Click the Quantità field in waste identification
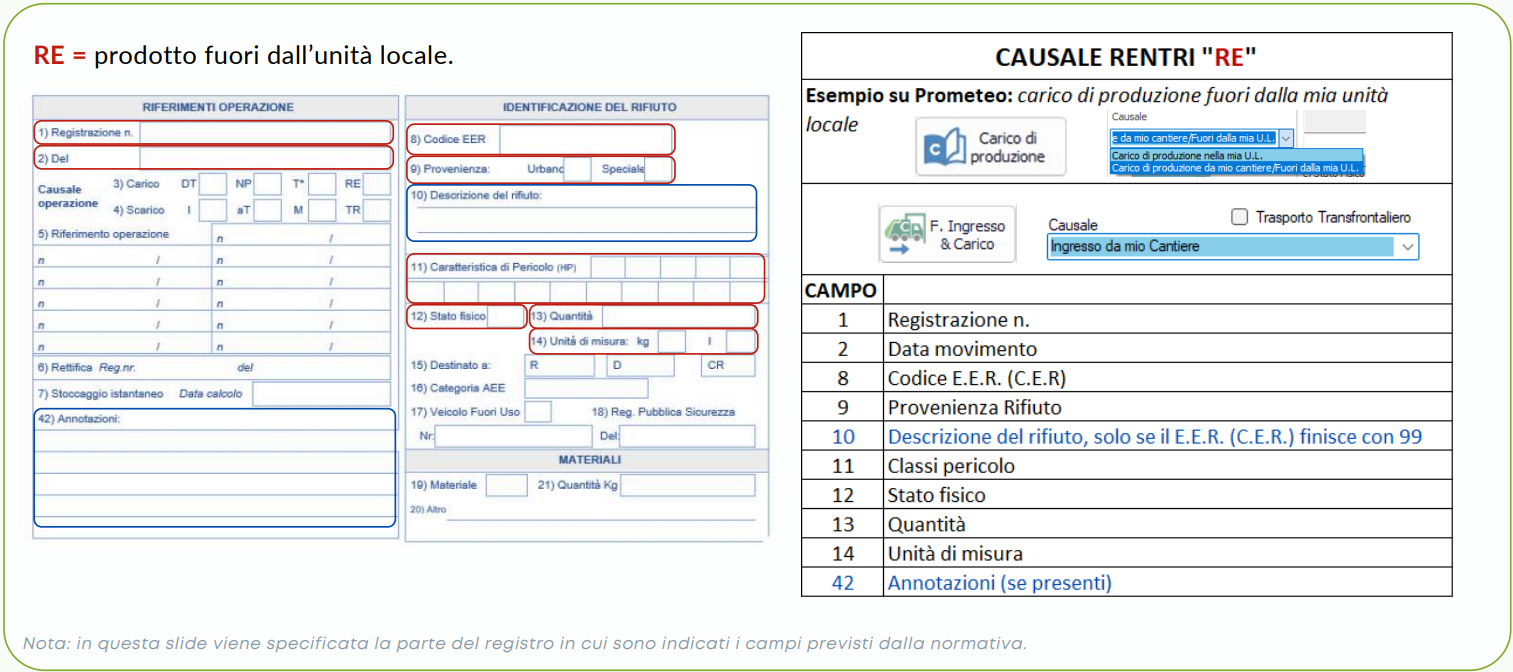1513x672 pixels. (678, 317)
